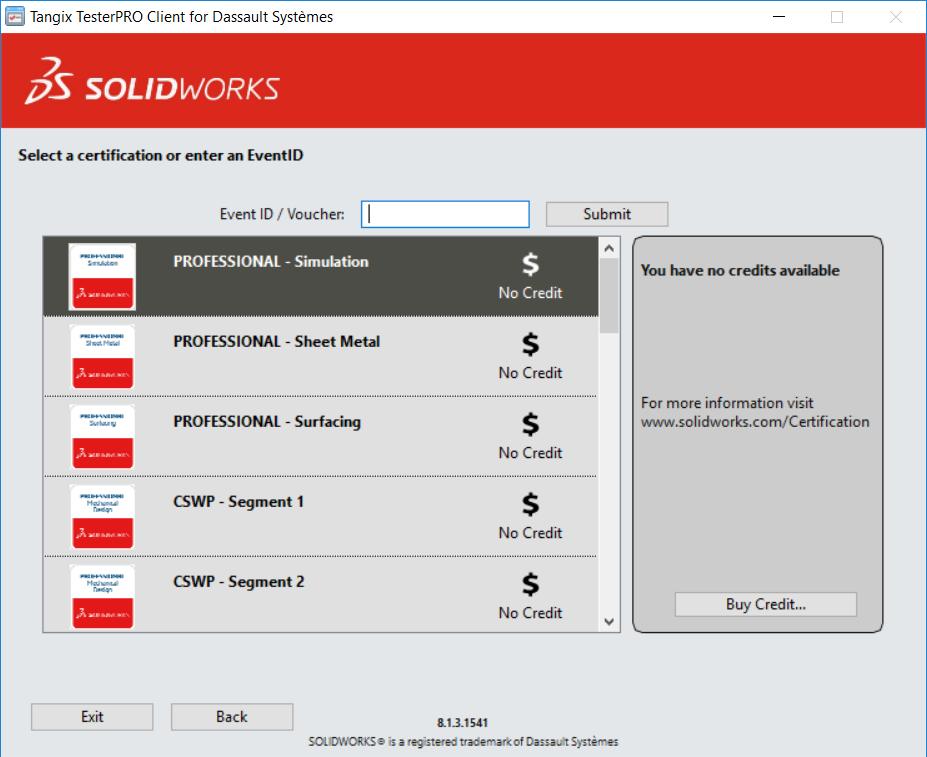Viewport: 927px width, 757px height.
Task: Click 'You have no credits available' message
Action: 740,270
